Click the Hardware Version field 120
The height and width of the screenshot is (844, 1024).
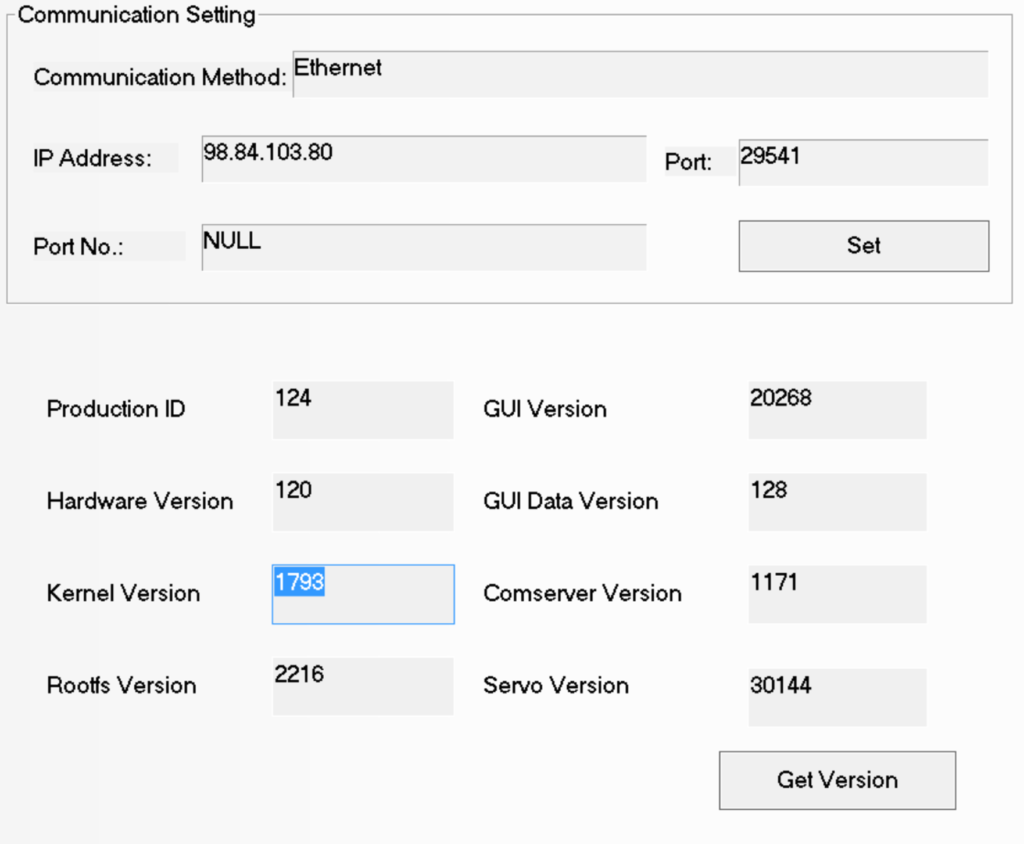pyautogui.click(x=362, y=502)
